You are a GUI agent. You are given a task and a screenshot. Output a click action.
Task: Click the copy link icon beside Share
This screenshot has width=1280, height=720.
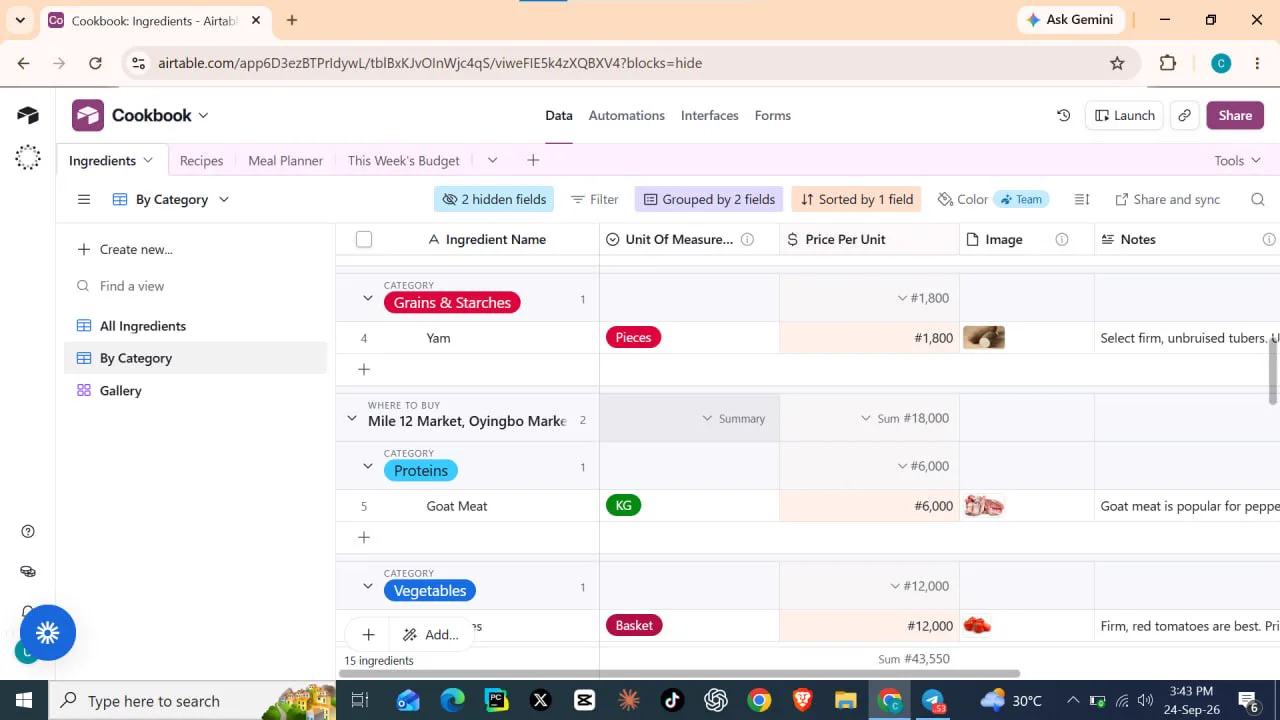tap(1184, 116)
